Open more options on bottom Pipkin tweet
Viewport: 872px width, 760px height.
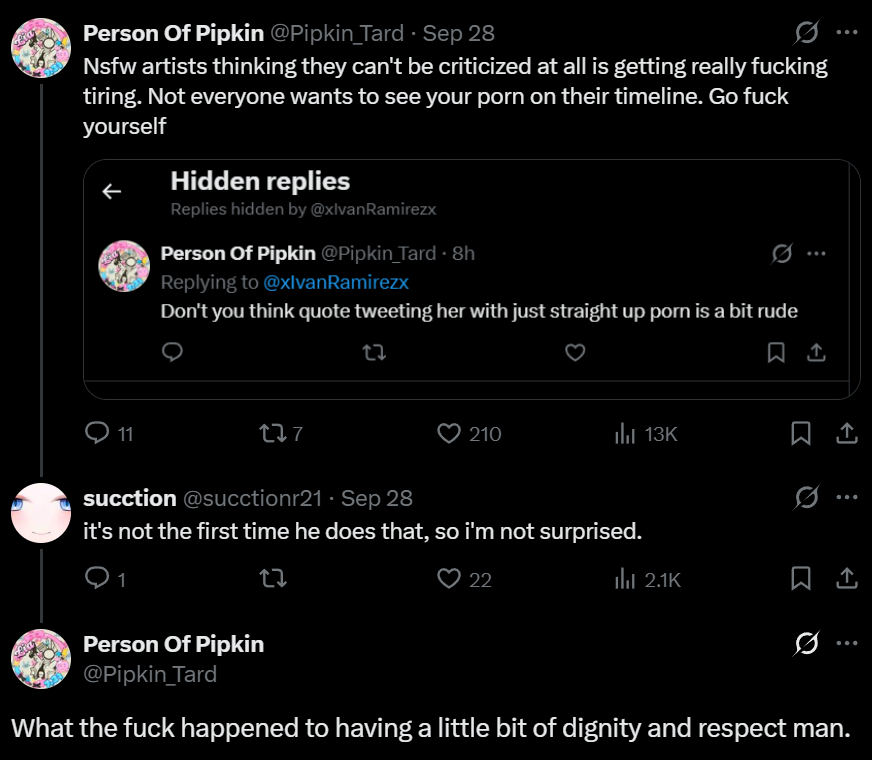846,643
